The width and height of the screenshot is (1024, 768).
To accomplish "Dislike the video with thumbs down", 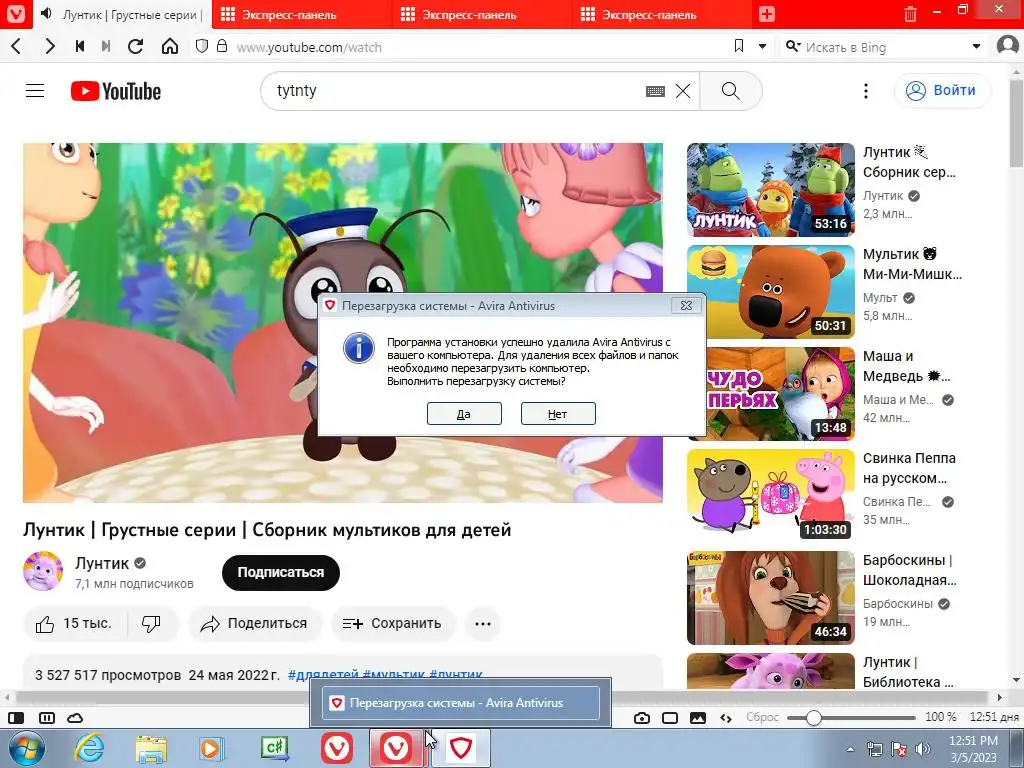I will (152, 624).
